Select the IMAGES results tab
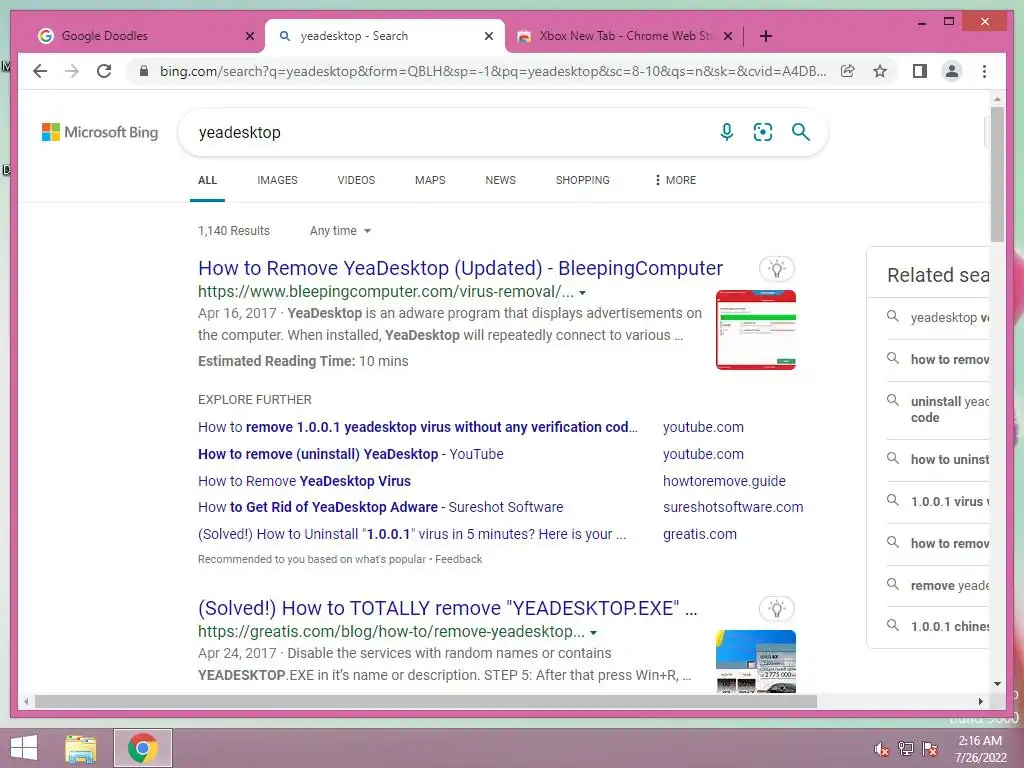 277,180
